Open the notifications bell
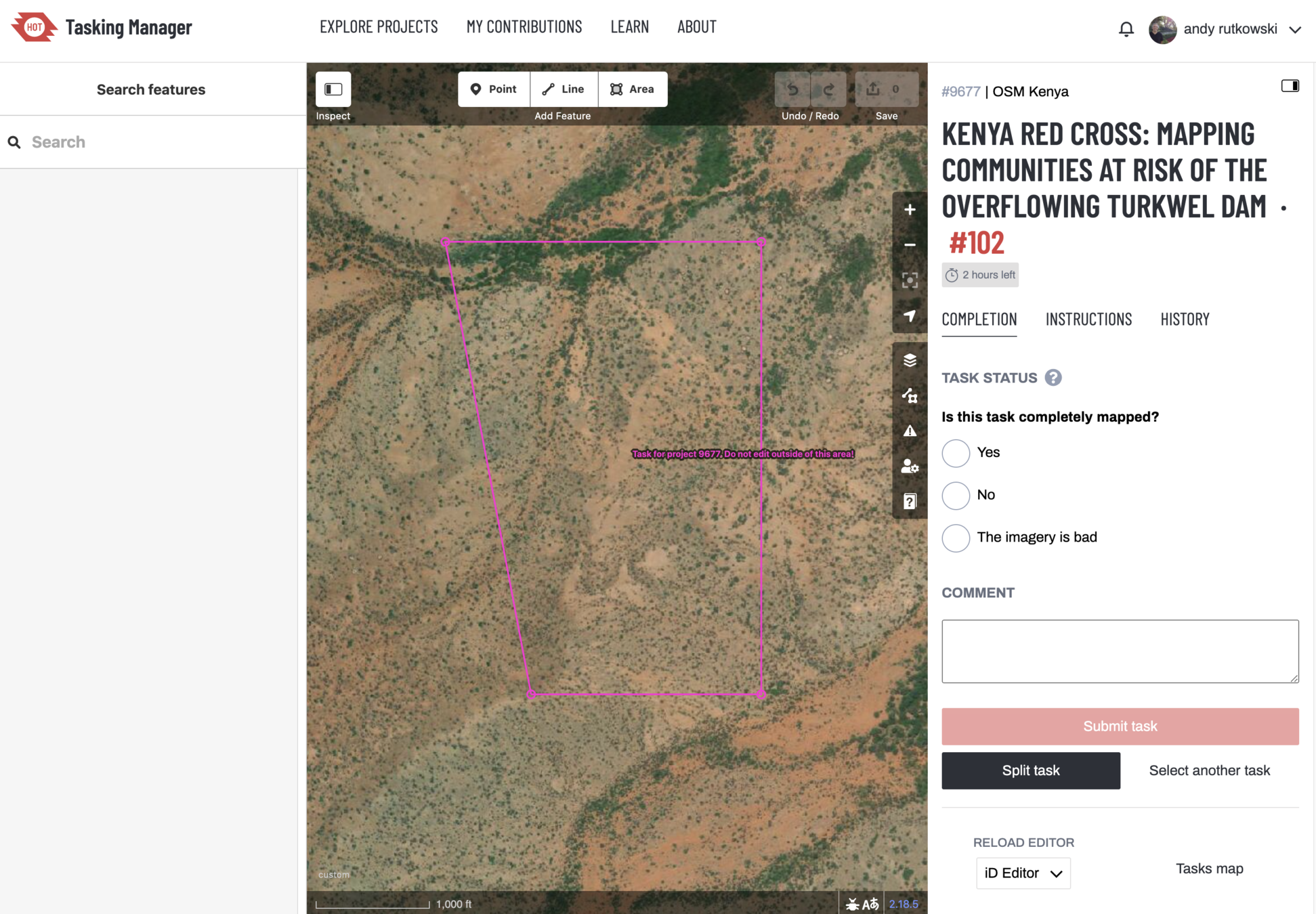The width and height of the screenshot is (1316, 914). coord(1126,29)
